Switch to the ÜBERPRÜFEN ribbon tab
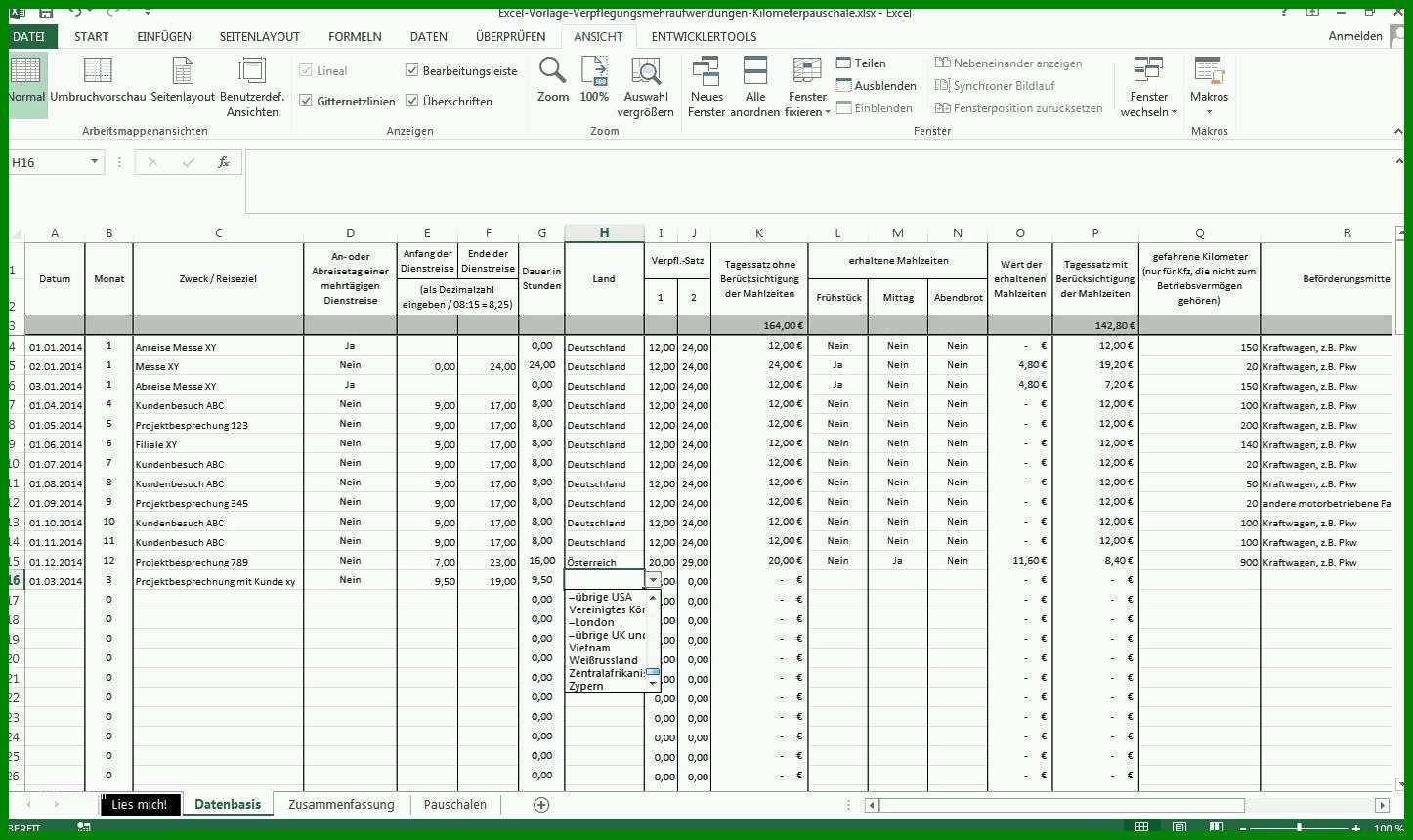 (510, 36)
